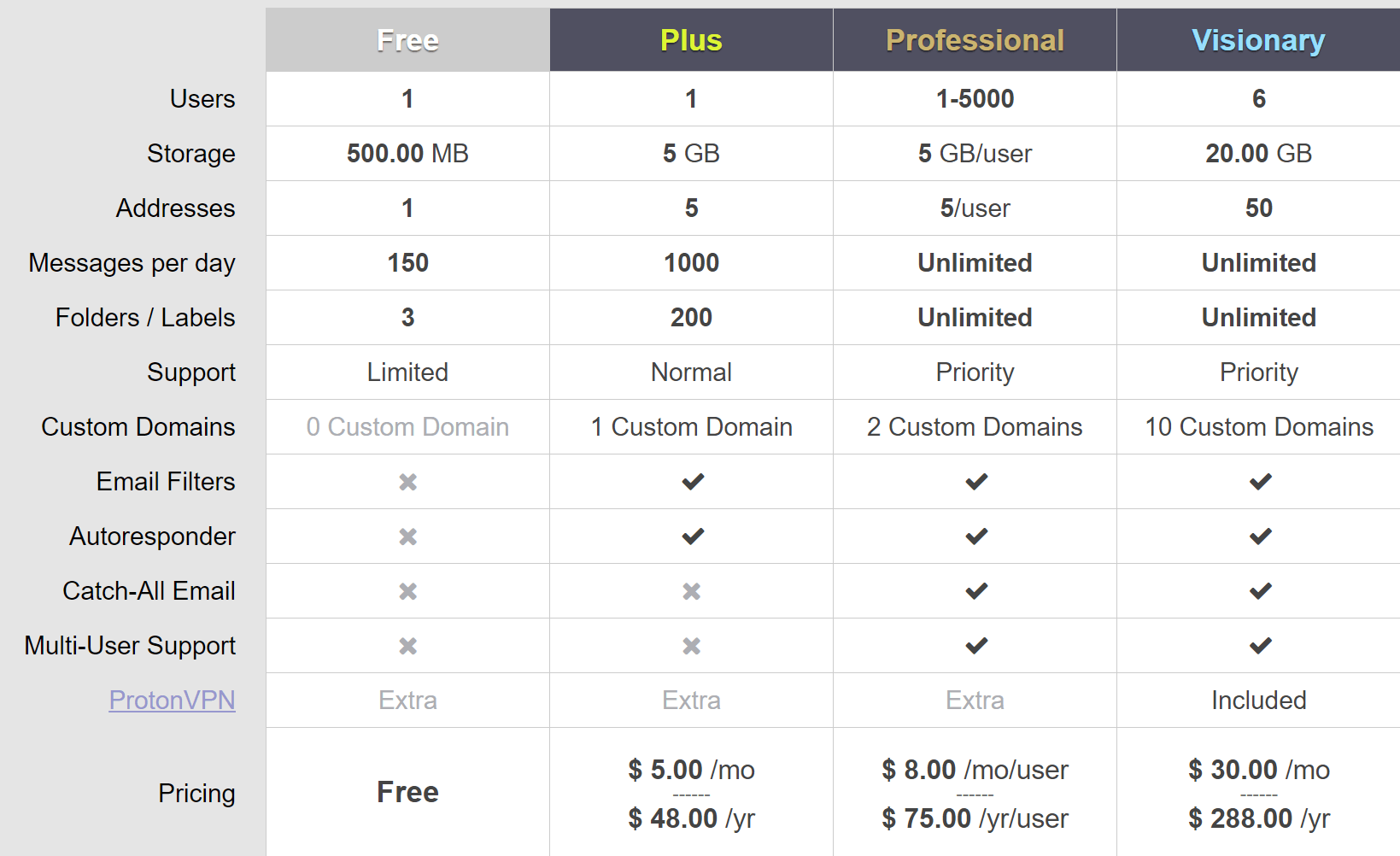Click the Professional plan Autoresponder checkmark
Image resolution: width=1400 pixels, height=856 pixels.
976,536
